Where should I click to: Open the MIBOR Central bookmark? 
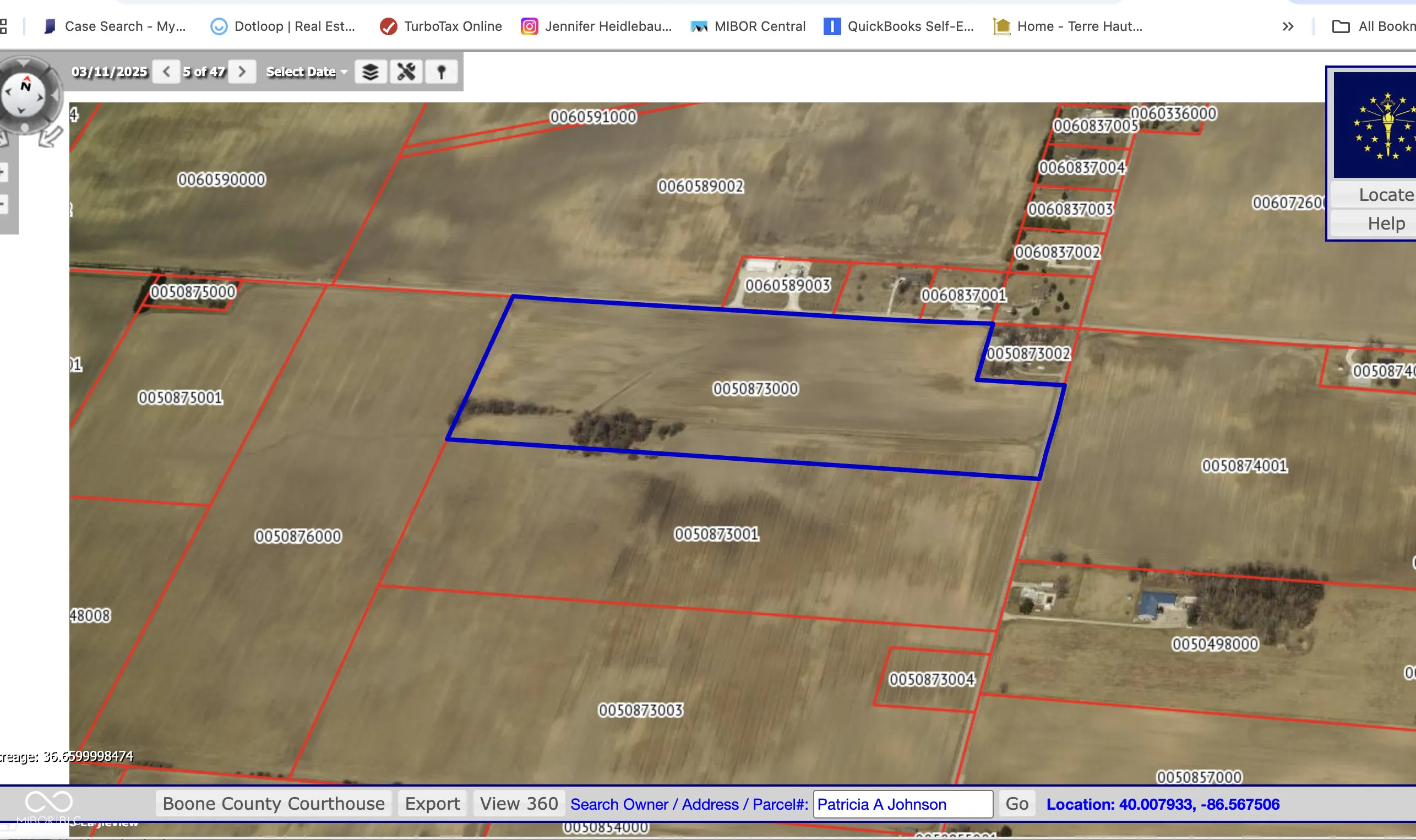pos(748,26)
